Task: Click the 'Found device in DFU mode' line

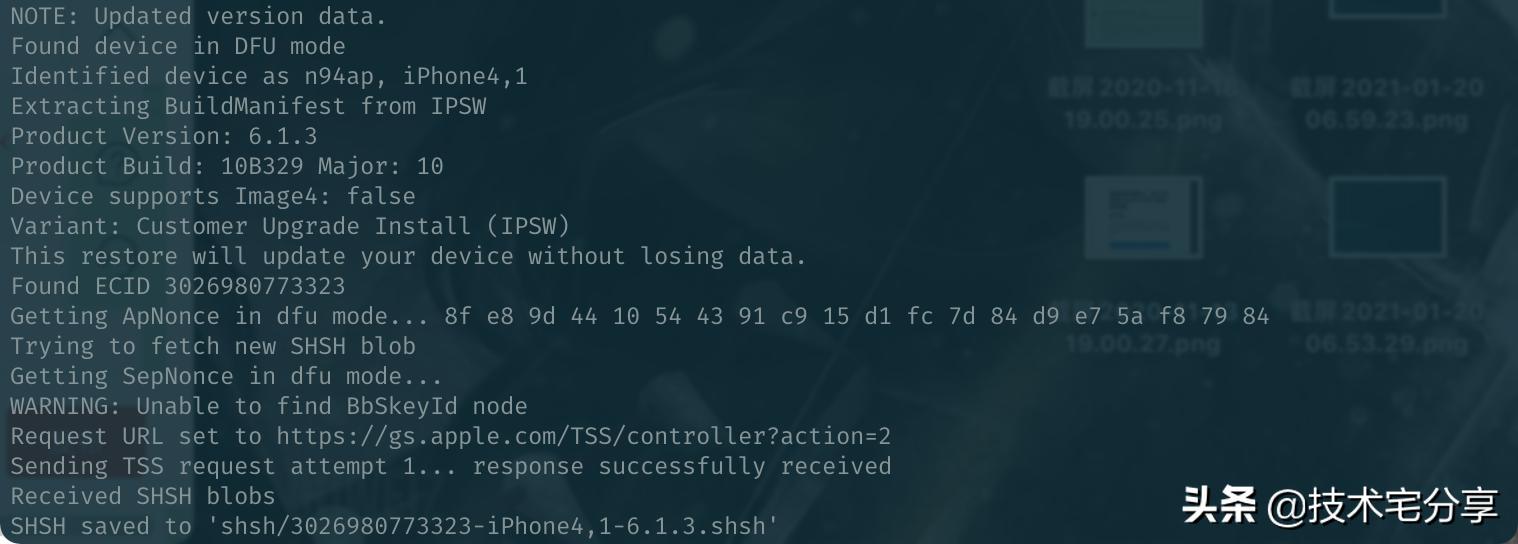Action: pyautogui.click(x=178, y=46)
